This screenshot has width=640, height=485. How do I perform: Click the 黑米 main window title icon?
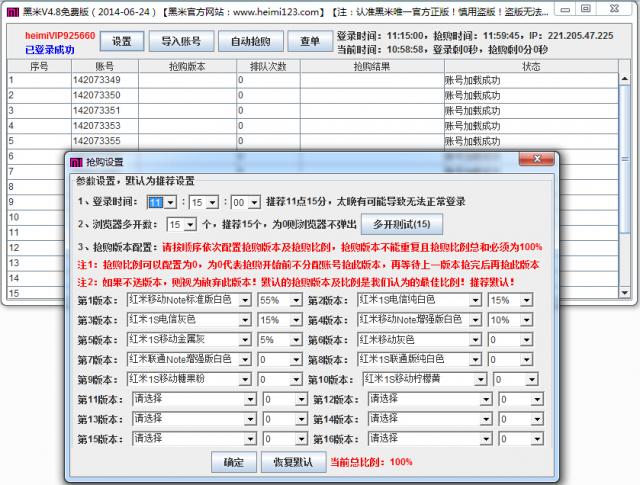pyautogui.click(x=13, y=12)
